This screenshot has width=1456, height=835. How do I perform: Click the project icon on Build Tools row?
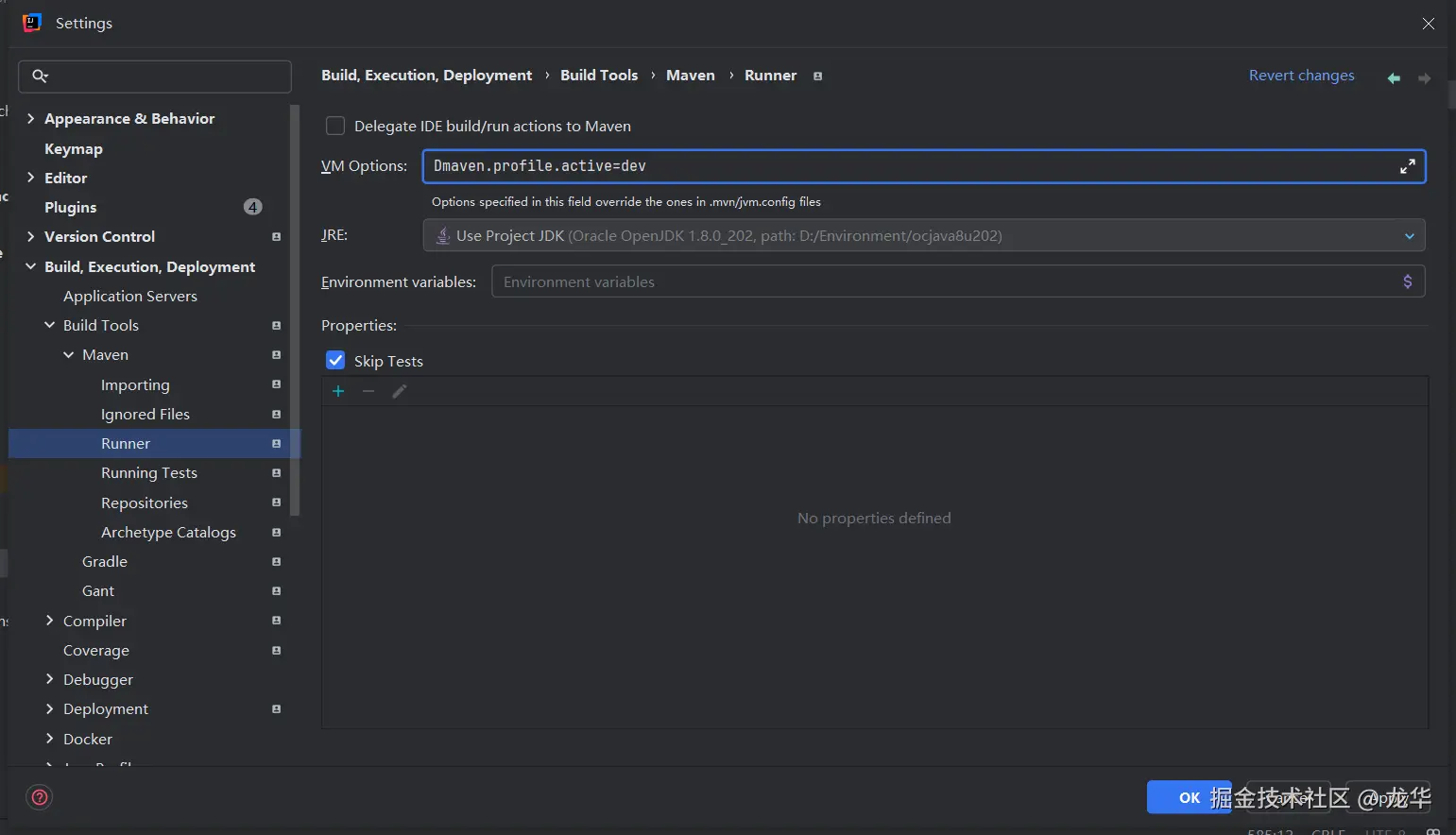point(276,326)
